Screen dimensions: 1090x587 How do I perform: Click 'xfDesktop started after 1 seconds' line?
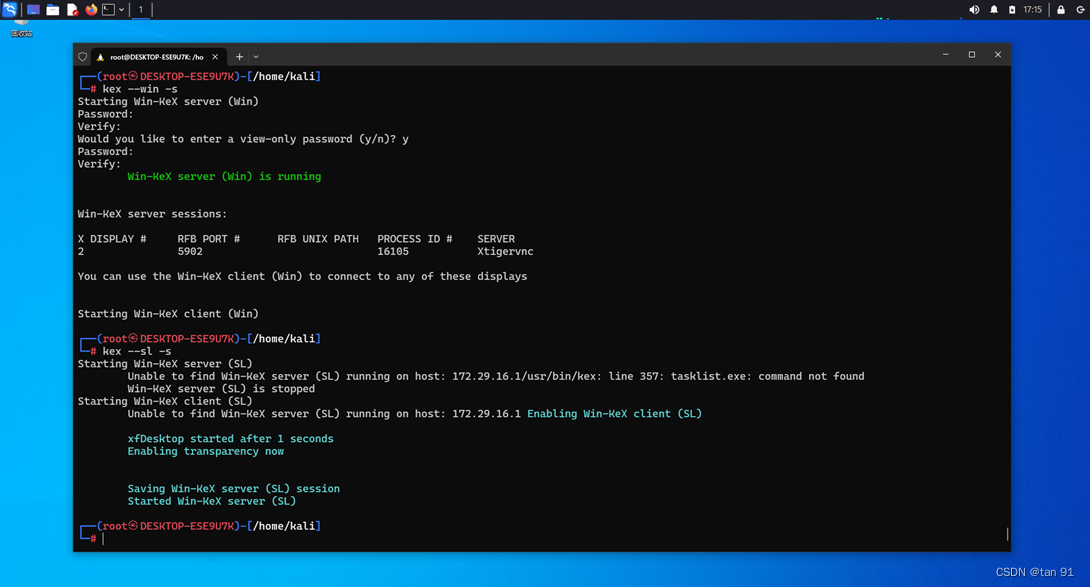coord(230,439)
